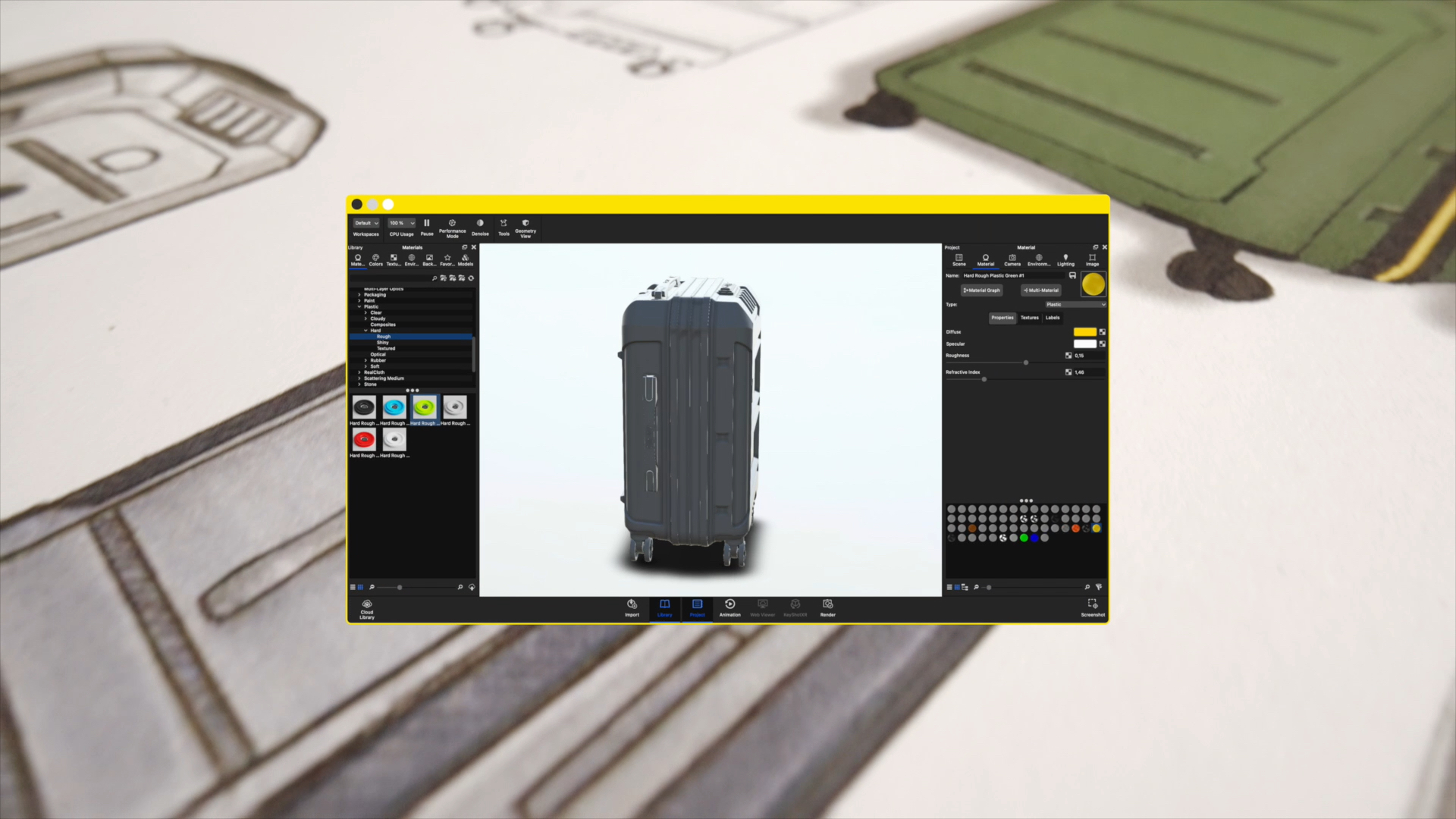This screenshot has width=1456, height=819.
Task: Open the Tools menu icon
Action: tap(504, 224)
